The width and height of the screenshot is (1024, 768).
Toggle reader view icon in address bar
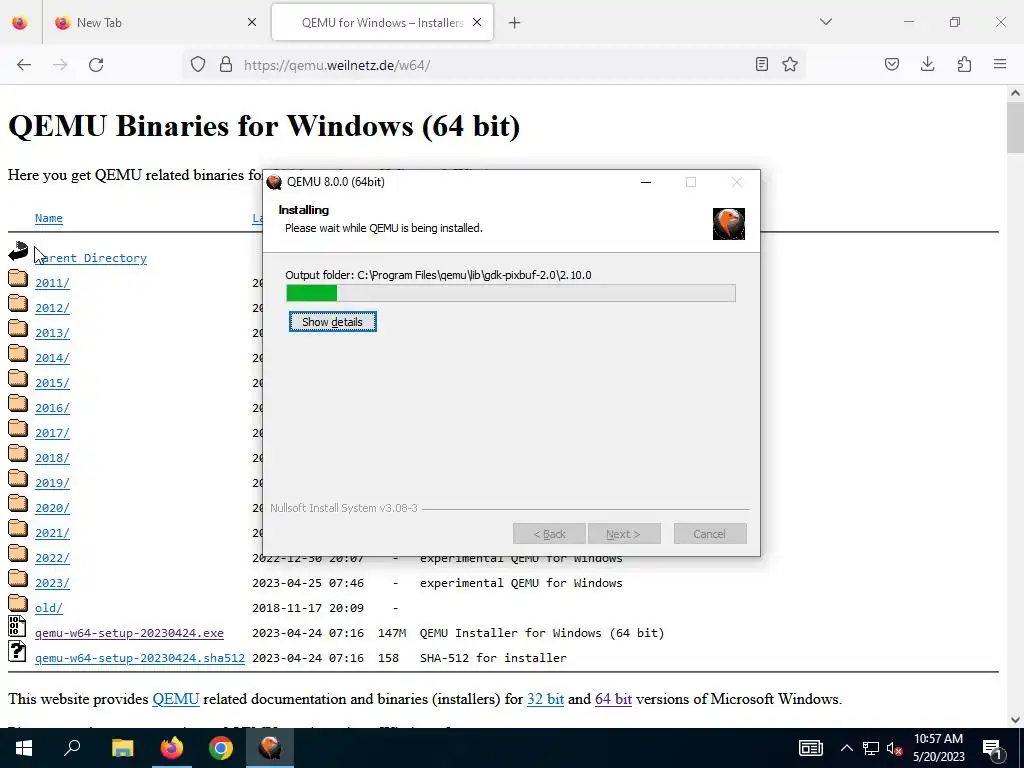[761, 64]
